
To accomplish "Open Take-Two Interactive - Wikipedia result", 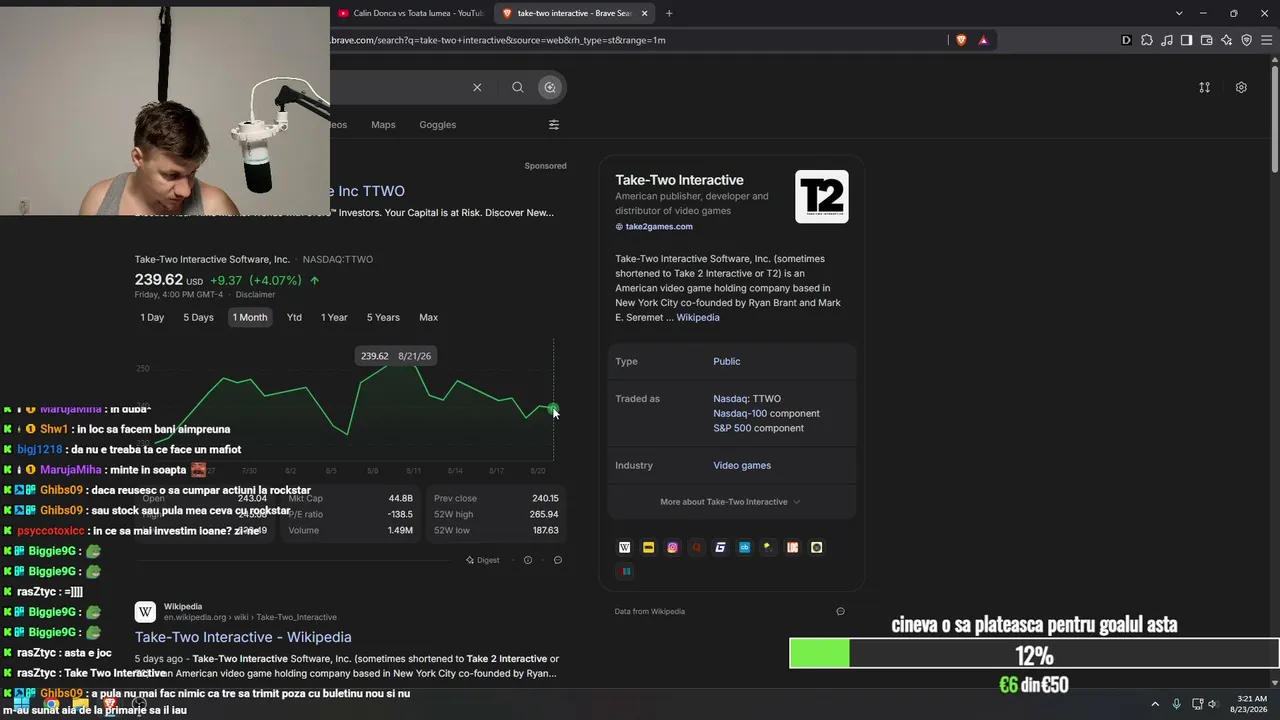I will pos(243,637).
